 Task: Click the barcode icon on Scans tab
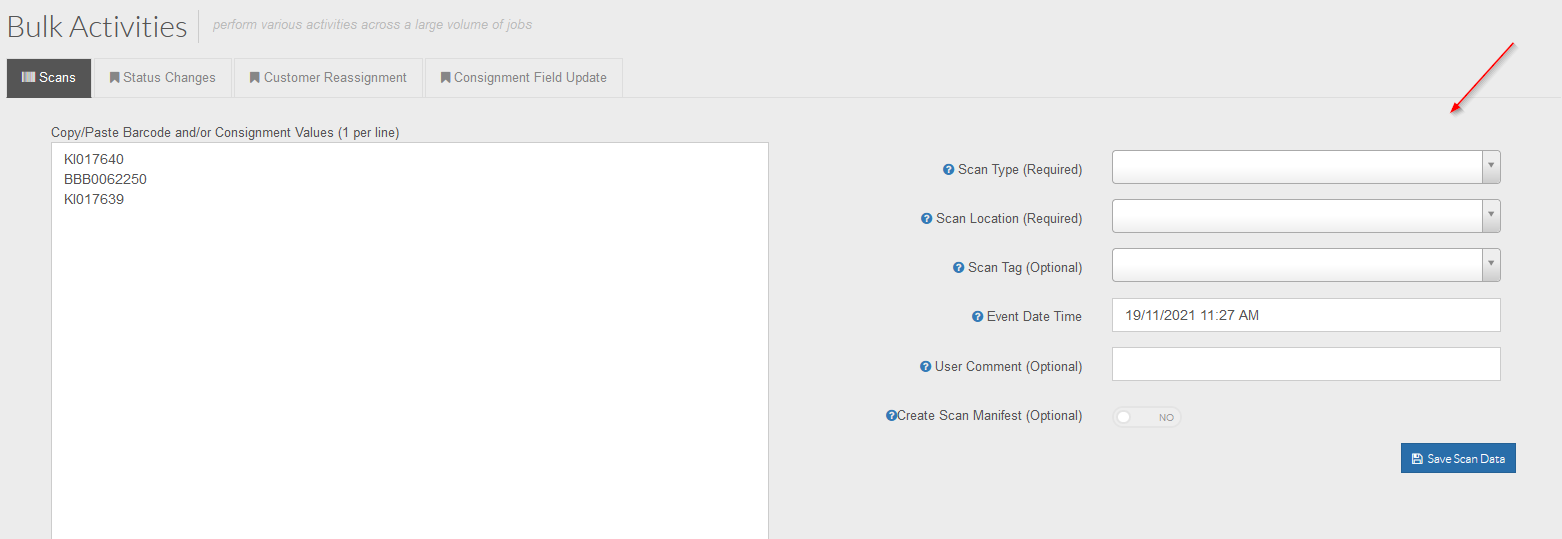[x=28, y=77]
